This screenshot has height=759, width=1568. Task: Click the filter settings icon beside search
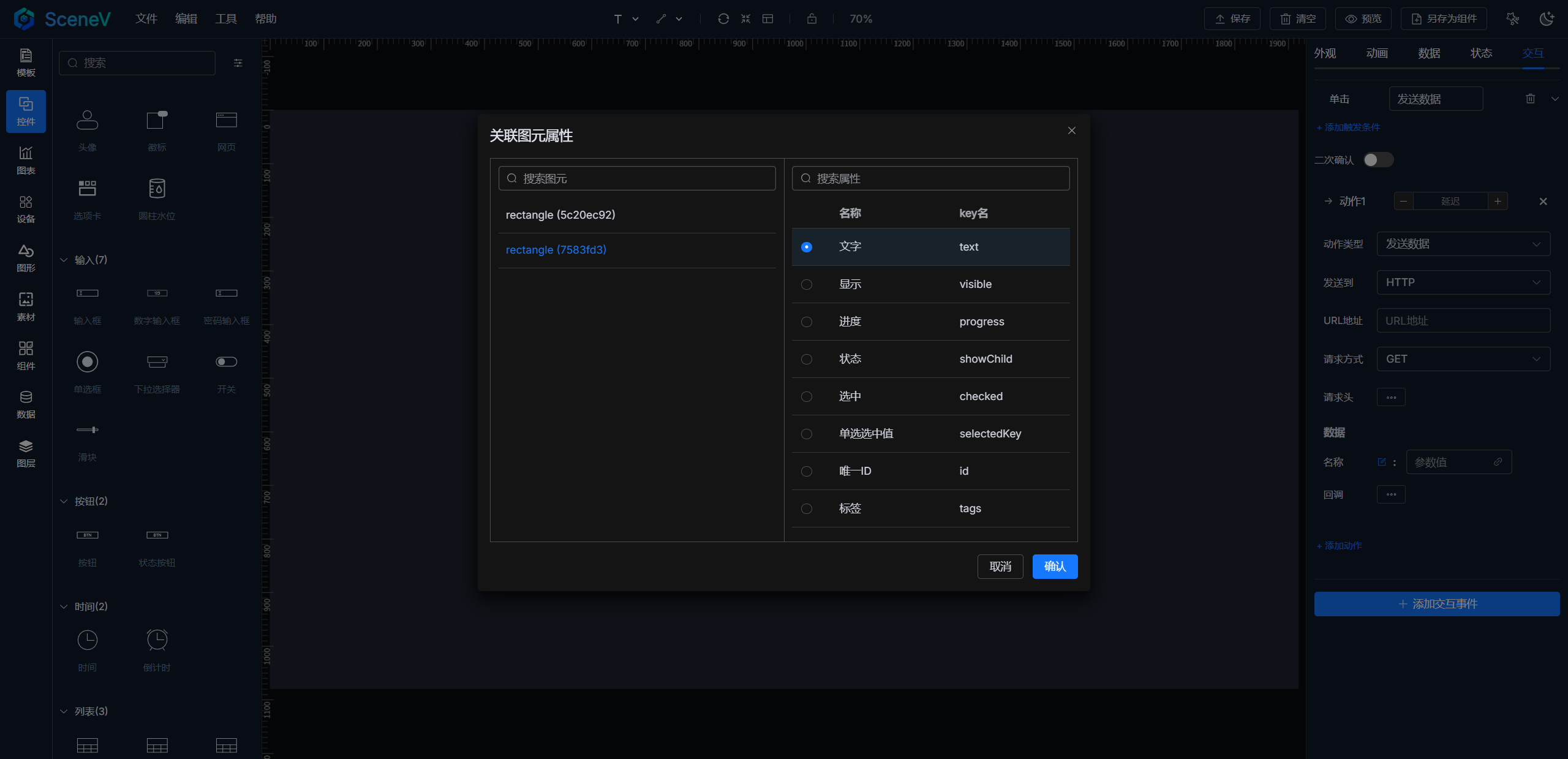coord(238,63)
